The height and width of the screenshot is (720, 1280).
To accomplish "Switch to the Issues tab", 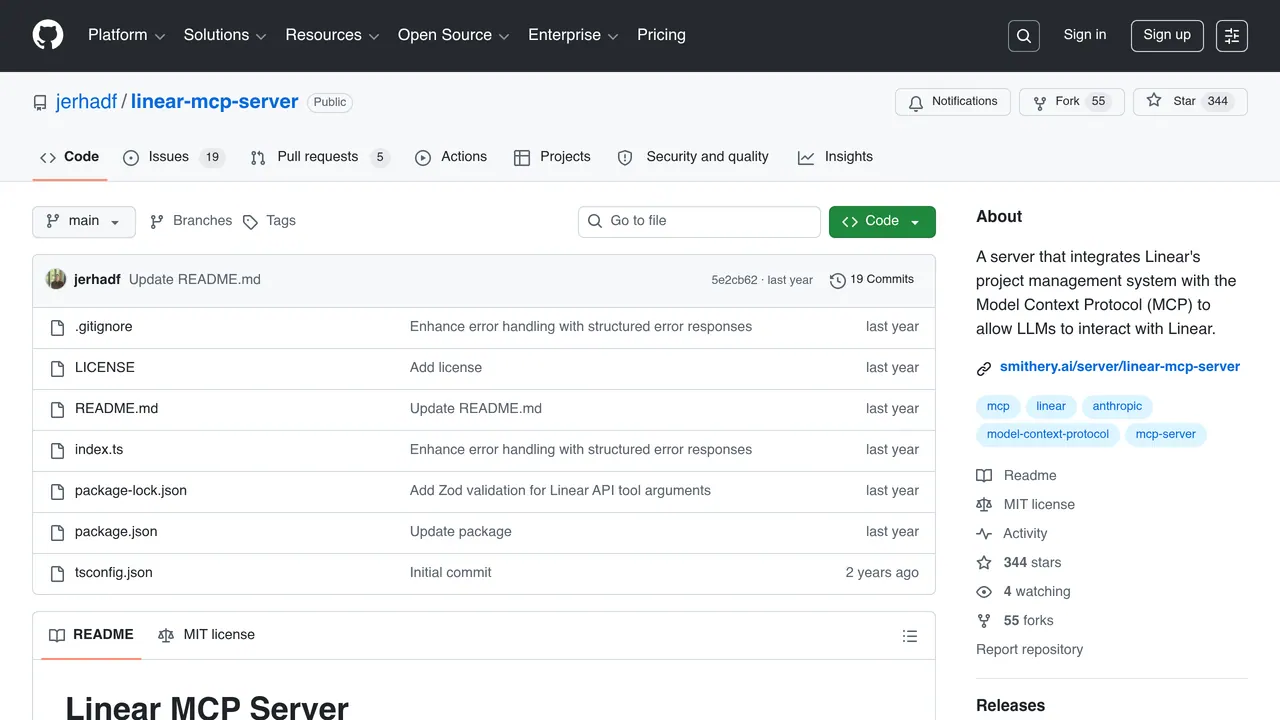I will coord(174,157).
